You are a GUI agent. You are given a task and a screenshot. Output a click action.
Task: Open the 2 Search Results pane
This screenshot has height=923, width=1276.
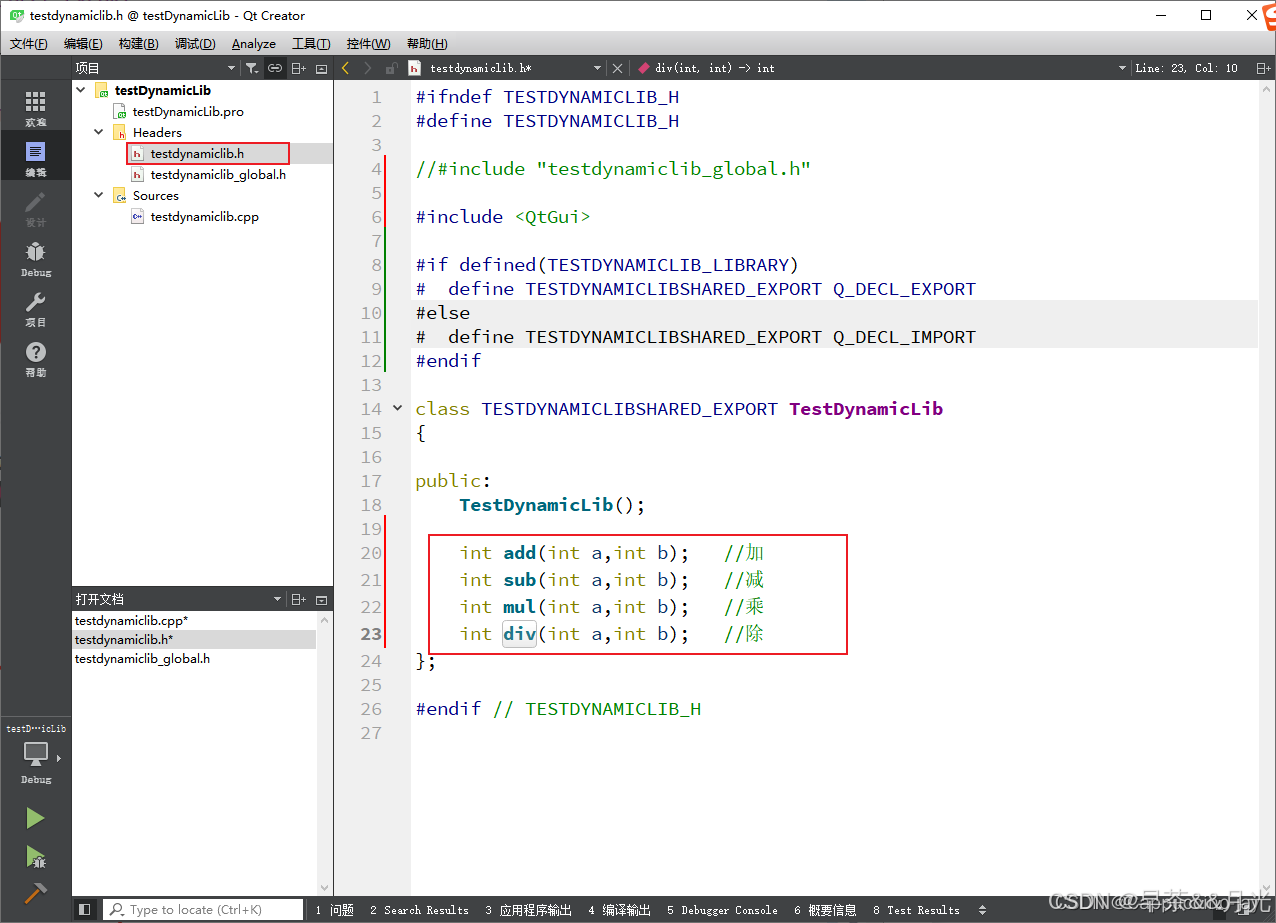click(x=419, y=910)
